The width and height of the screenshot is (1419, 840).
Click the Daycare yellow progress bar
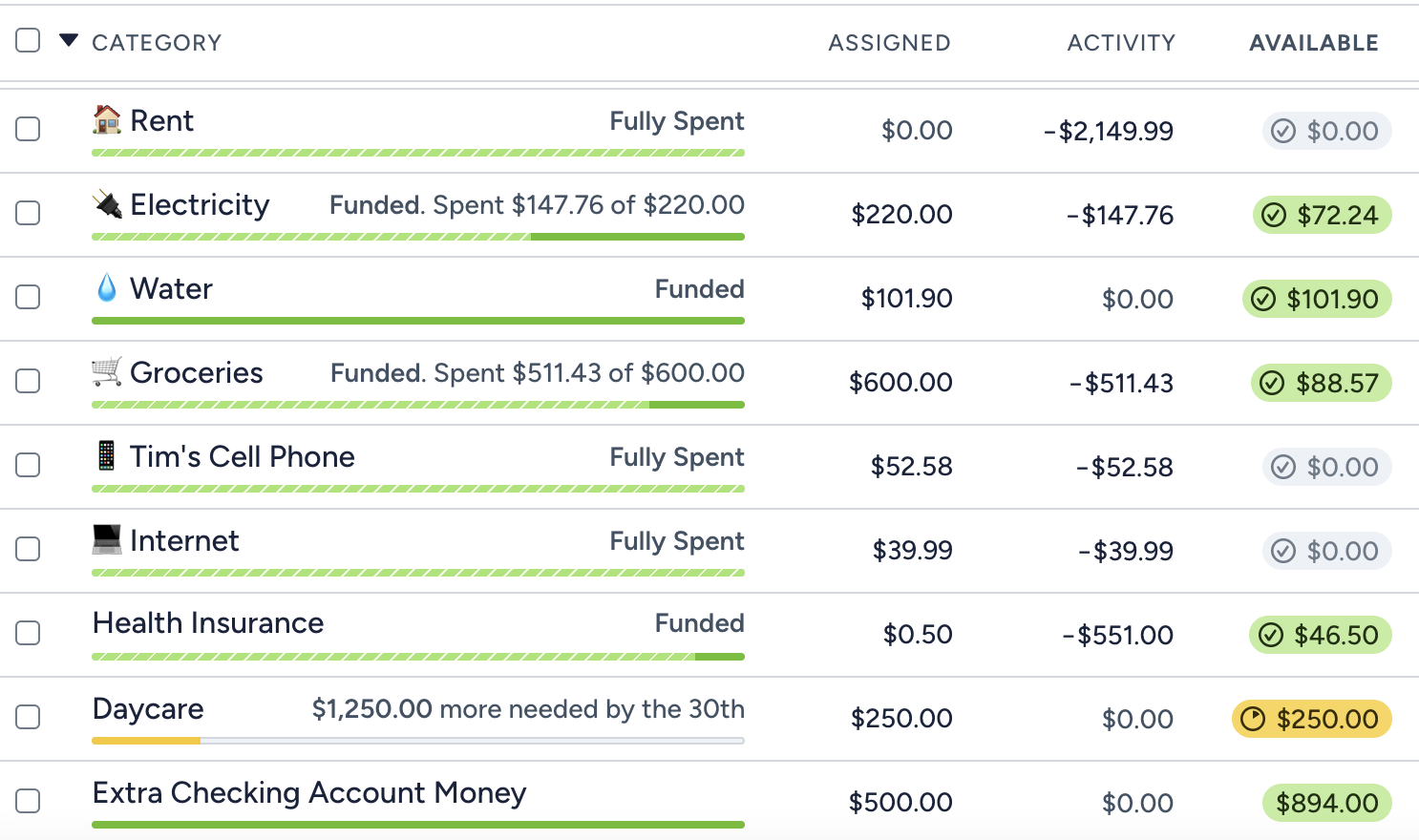click(146, 741)
